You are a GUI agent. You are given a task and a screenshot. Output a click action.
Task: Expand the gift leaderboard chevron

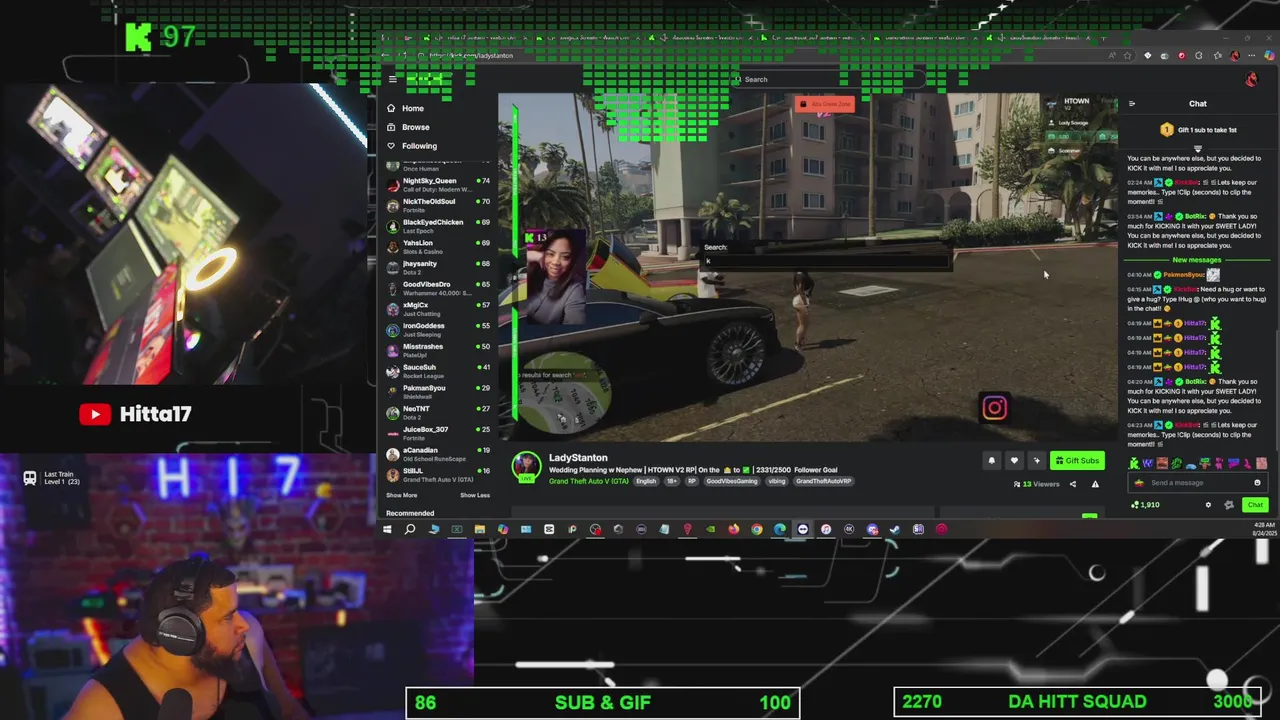pos(1198,148)
